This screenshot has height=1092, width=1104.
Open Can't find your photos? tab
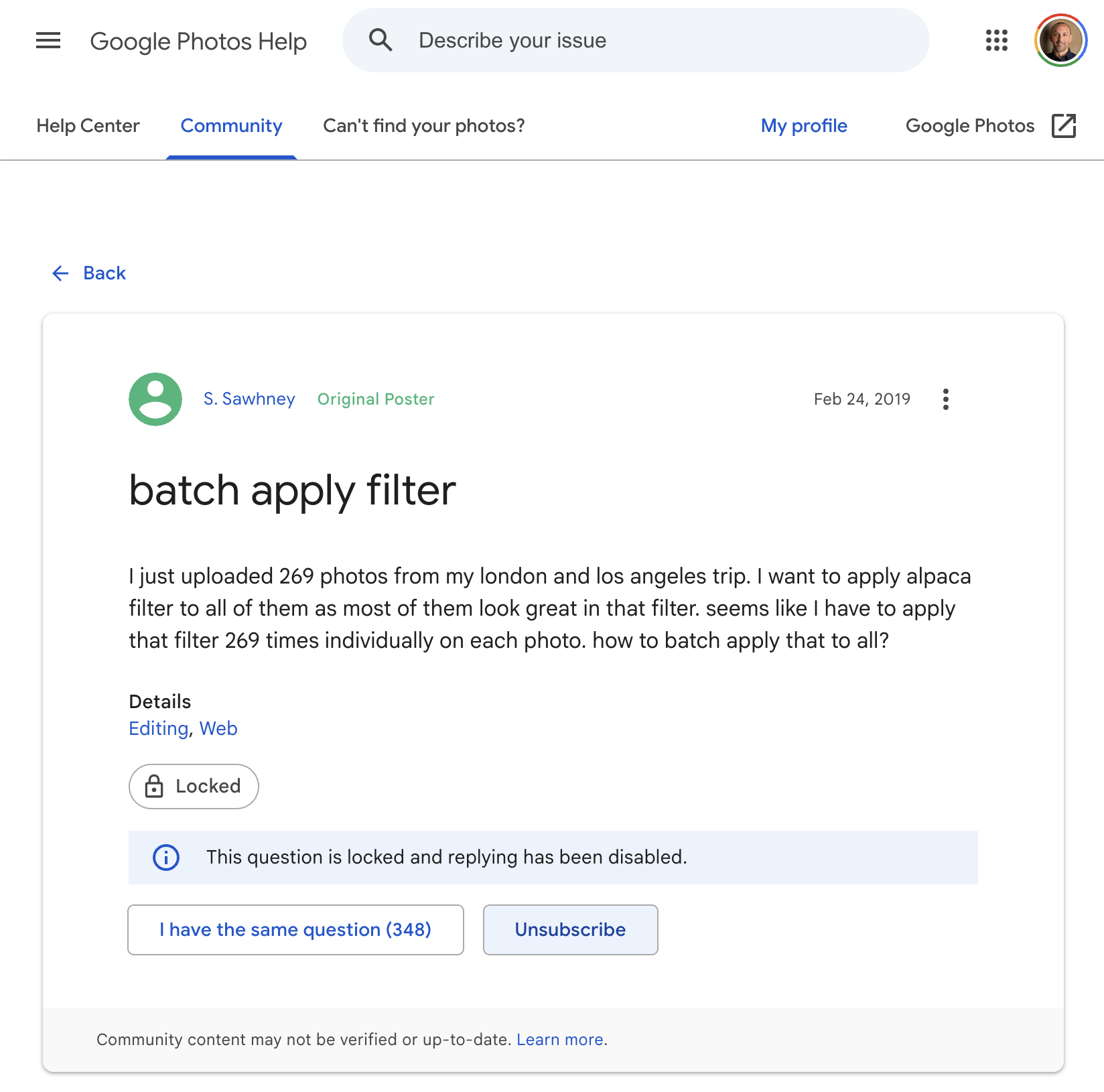click(424, 126)
